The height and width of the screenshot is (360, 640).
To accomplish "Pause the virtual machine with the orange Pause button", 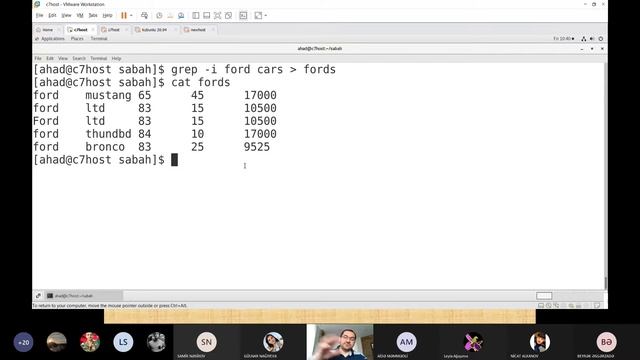I will pyautogui.click(x=124, y=16).
